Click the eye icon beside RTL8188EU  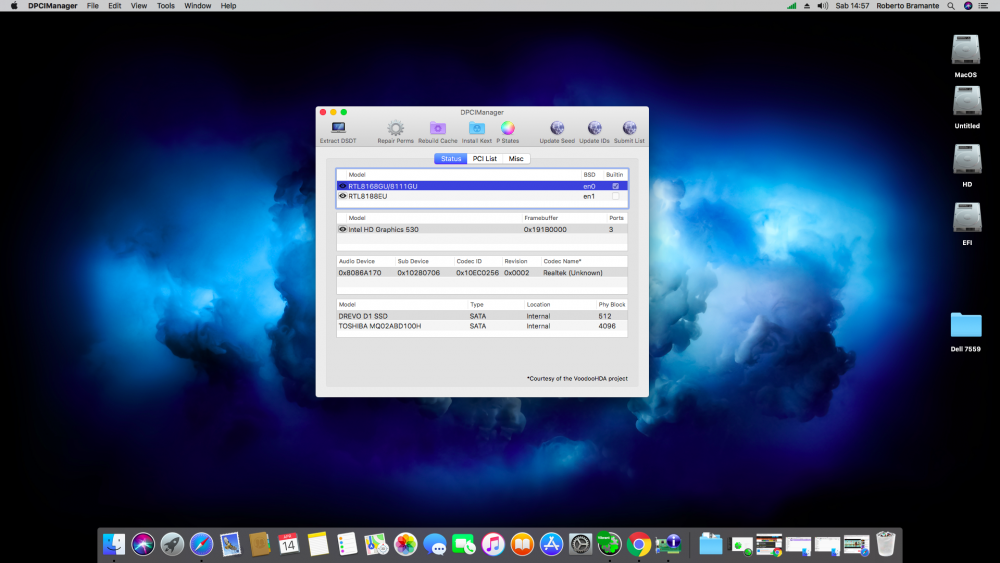[x=342, y=196]
